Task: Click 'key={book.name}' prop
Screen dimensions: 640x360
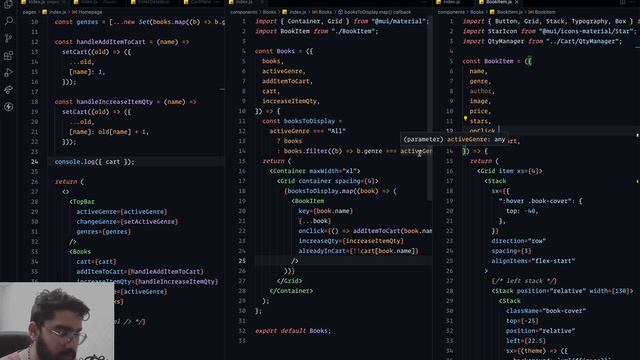Action: [325, 211]
